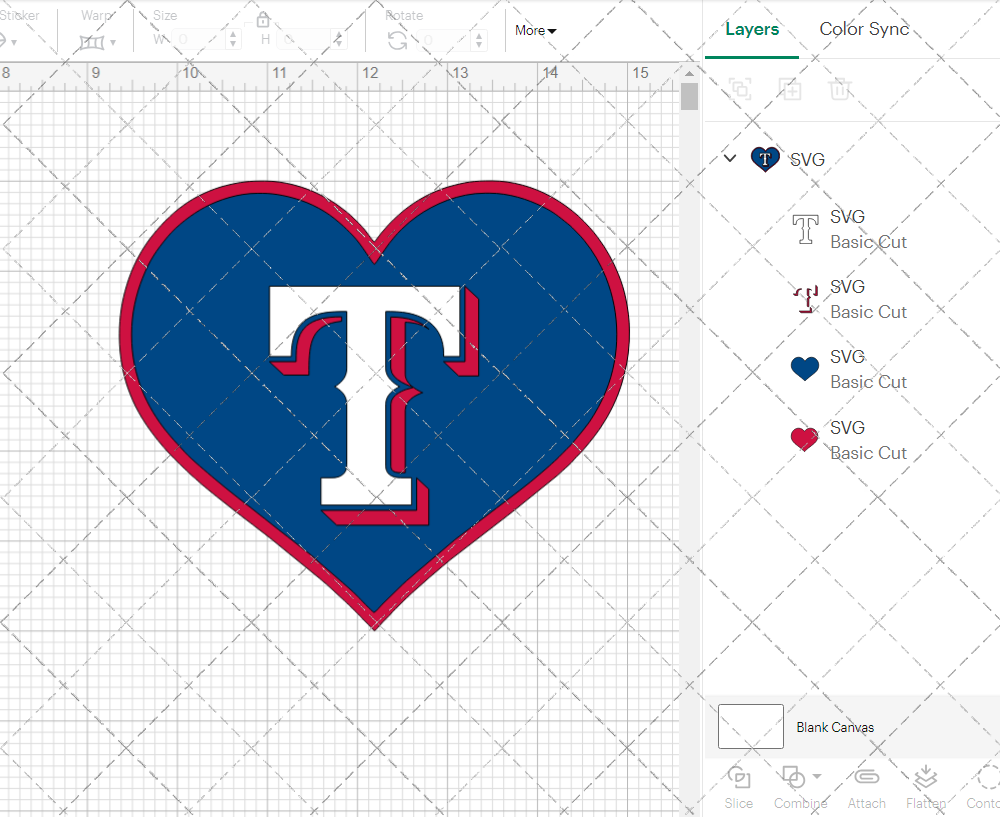The width and height of the screenshot is (1000, 817).
Task: Click the Height size input field
Action: click(305, 40)
